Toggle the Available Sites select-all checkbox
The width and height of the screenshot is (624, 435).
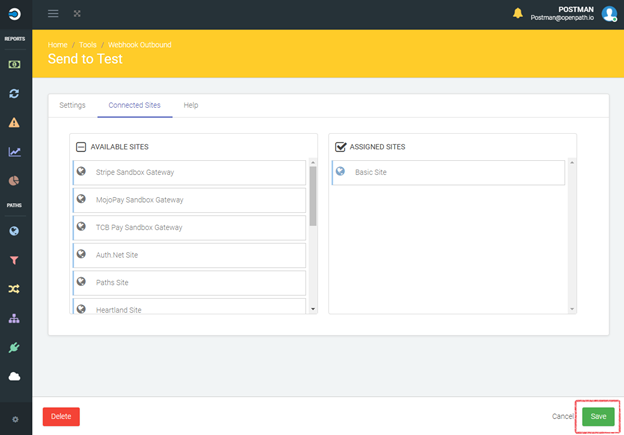[x=81, y=147]
